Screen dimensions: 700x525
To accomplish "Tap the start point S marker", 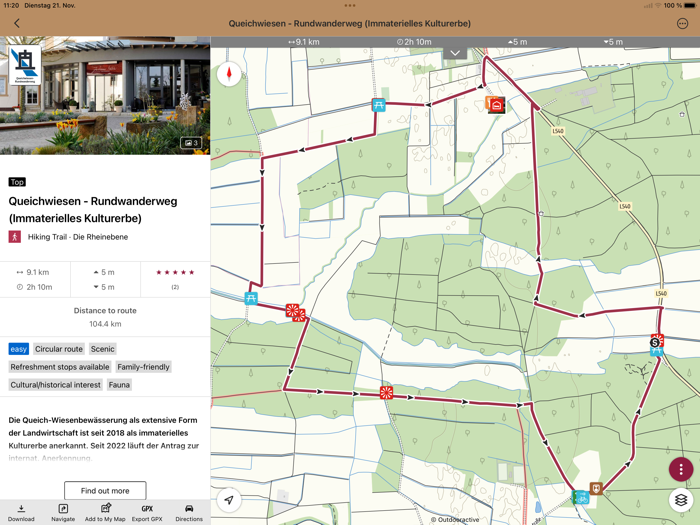I will [x=655, y=342].
